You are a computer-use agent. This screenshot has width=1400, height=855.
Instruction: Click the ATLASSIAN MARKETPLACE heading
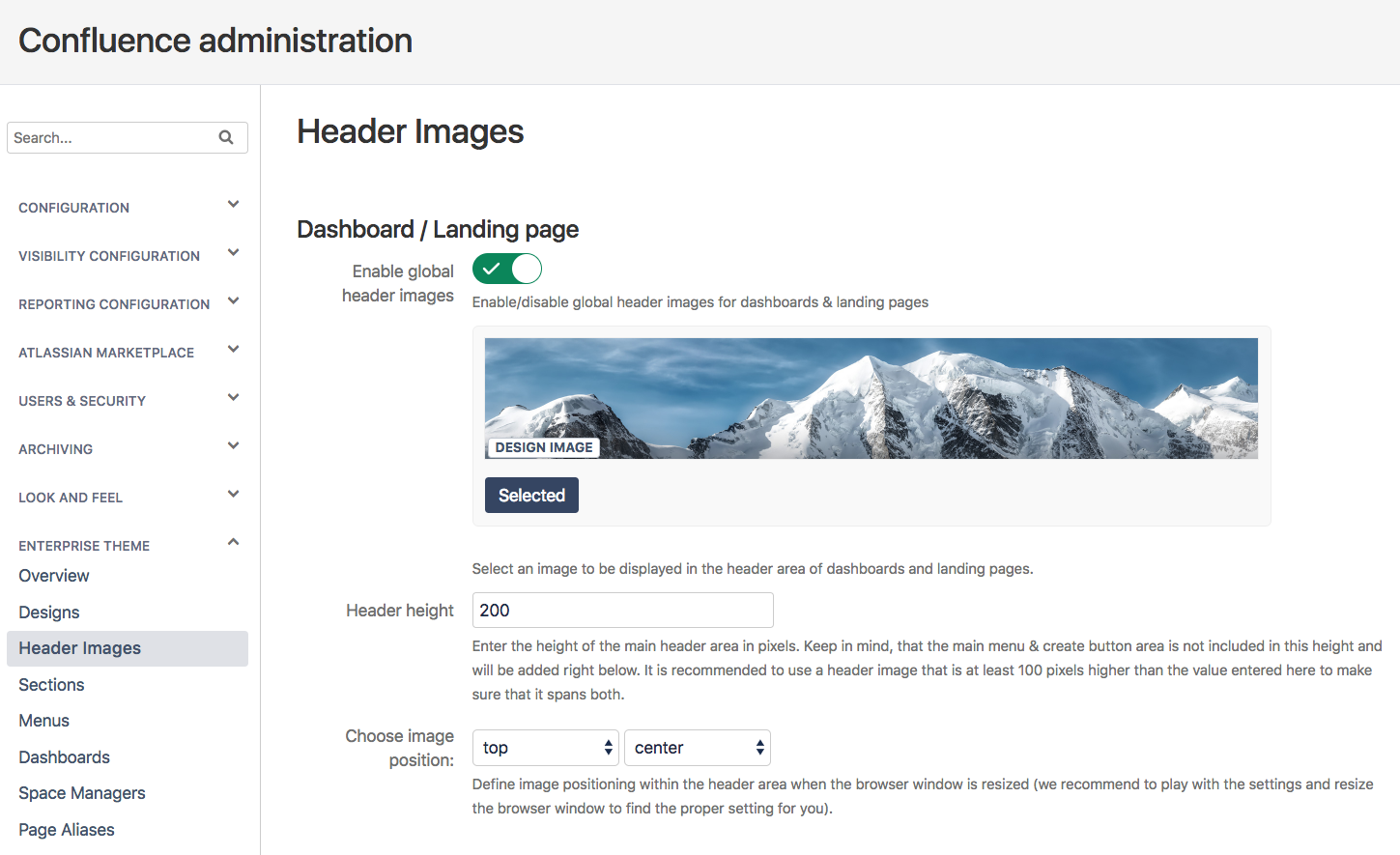(106, 353)
